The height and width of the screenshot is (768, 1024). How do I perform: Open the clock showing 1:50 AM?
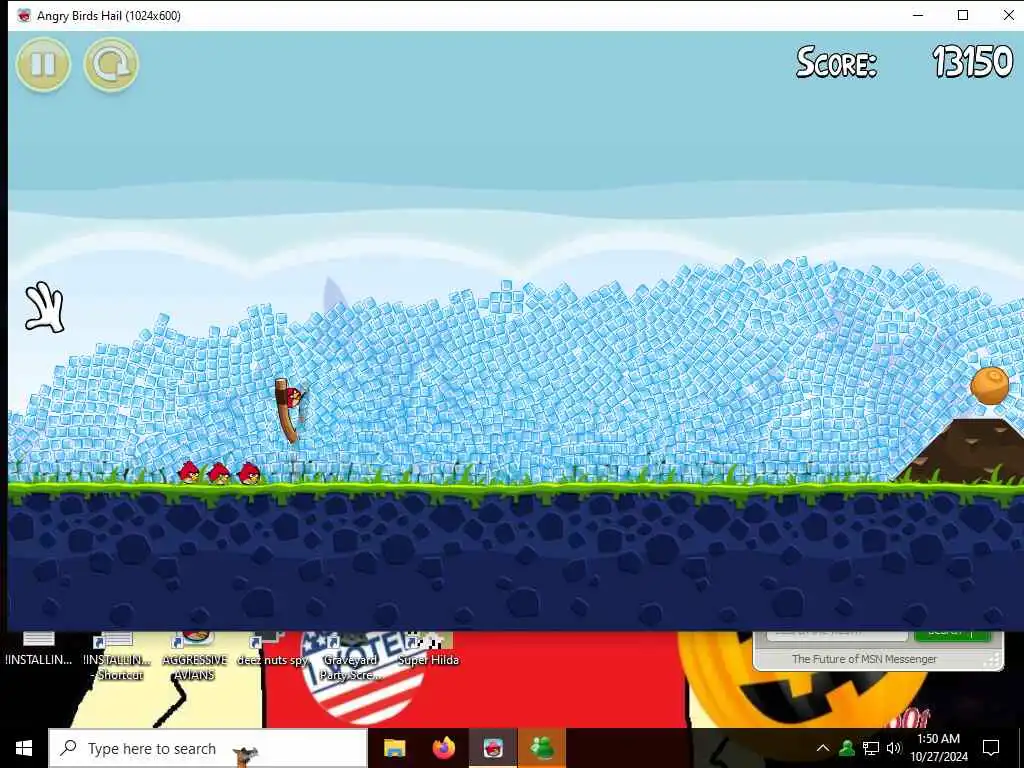(938, 748)
